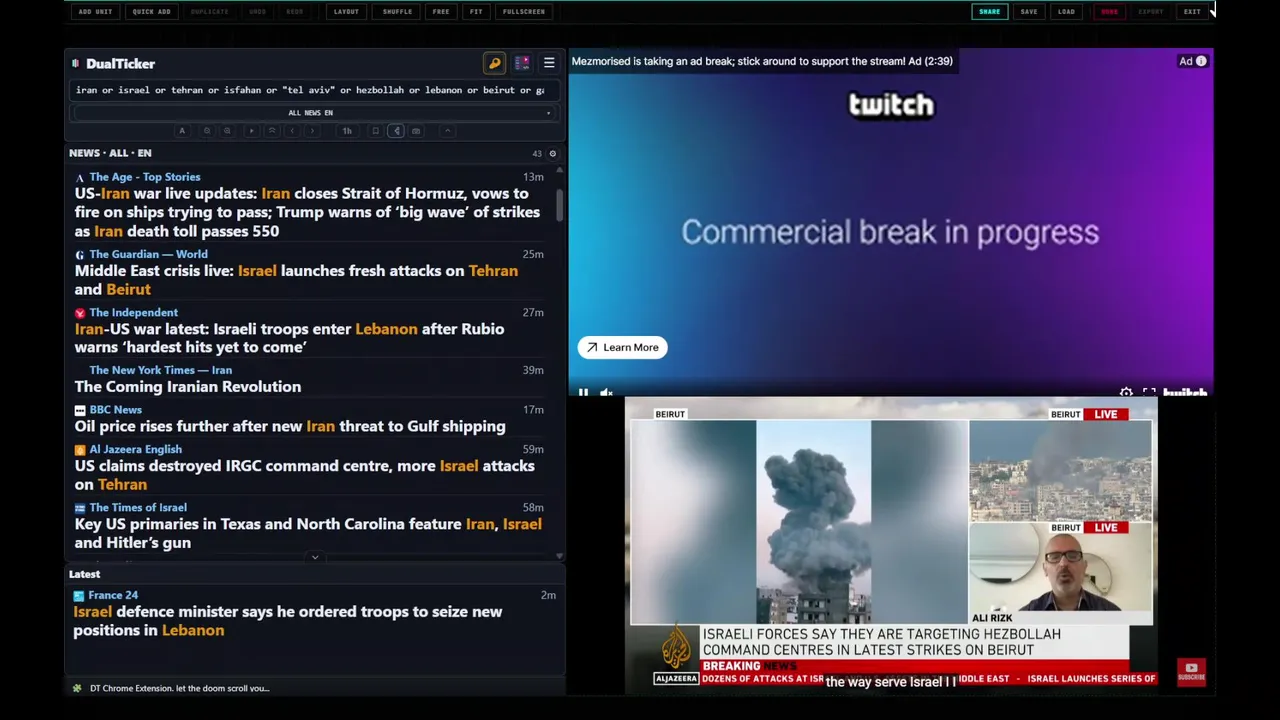The height and width of the screenshot is (720, 1280).
Task: Click the YouTube SUBSCRIBE badge on Al Jazeera video
Action: tap(1191, 672)
